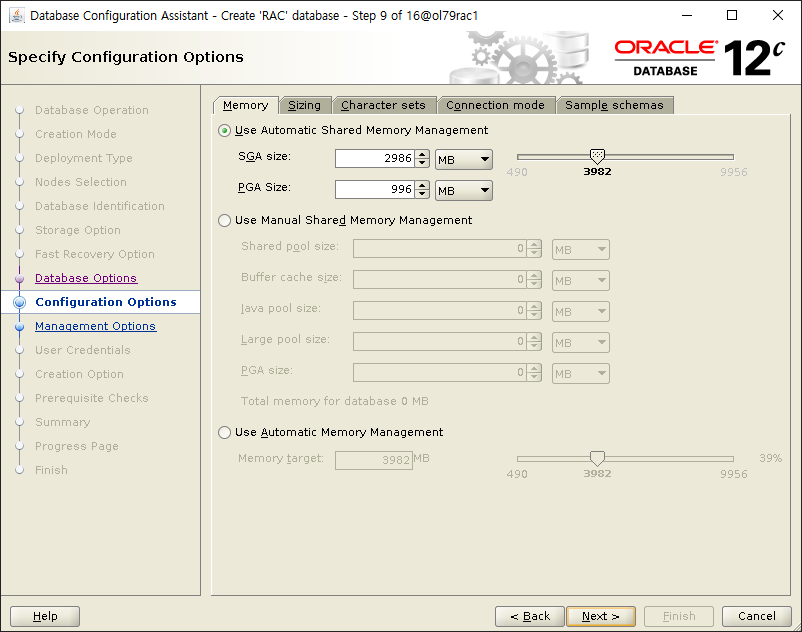Click the Shared pool size input field
The height and width of the screenshot is (632, 802).
pyautogui.click(x=440, y=249)
